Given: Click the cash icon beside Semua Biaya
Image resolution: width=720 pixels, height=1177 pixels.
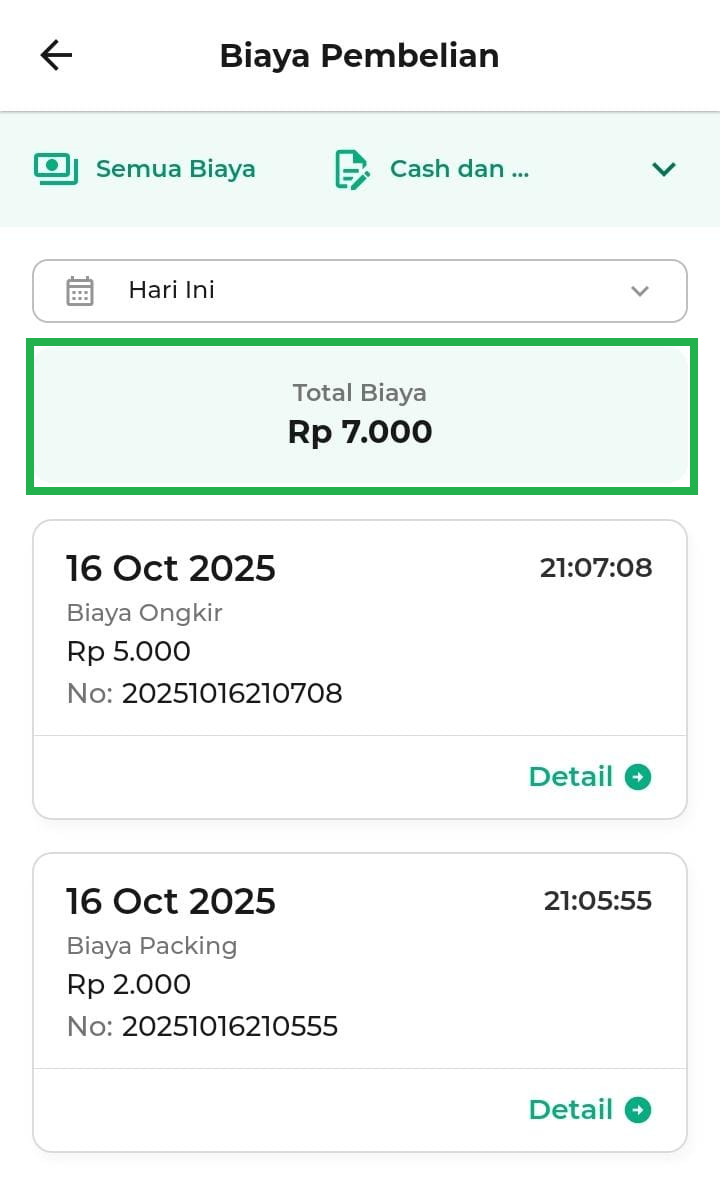Looking at the screenshot, I should [56, 169].
